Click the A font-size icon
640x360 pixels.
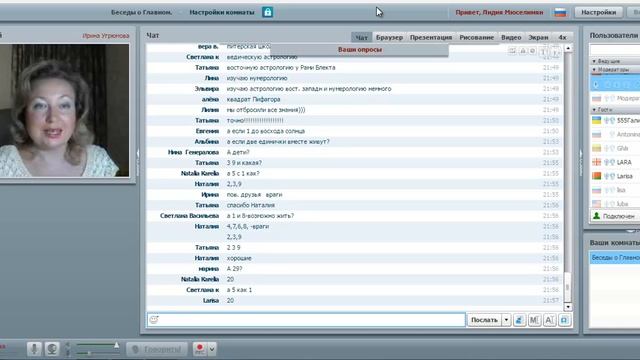tap(549, 320)
